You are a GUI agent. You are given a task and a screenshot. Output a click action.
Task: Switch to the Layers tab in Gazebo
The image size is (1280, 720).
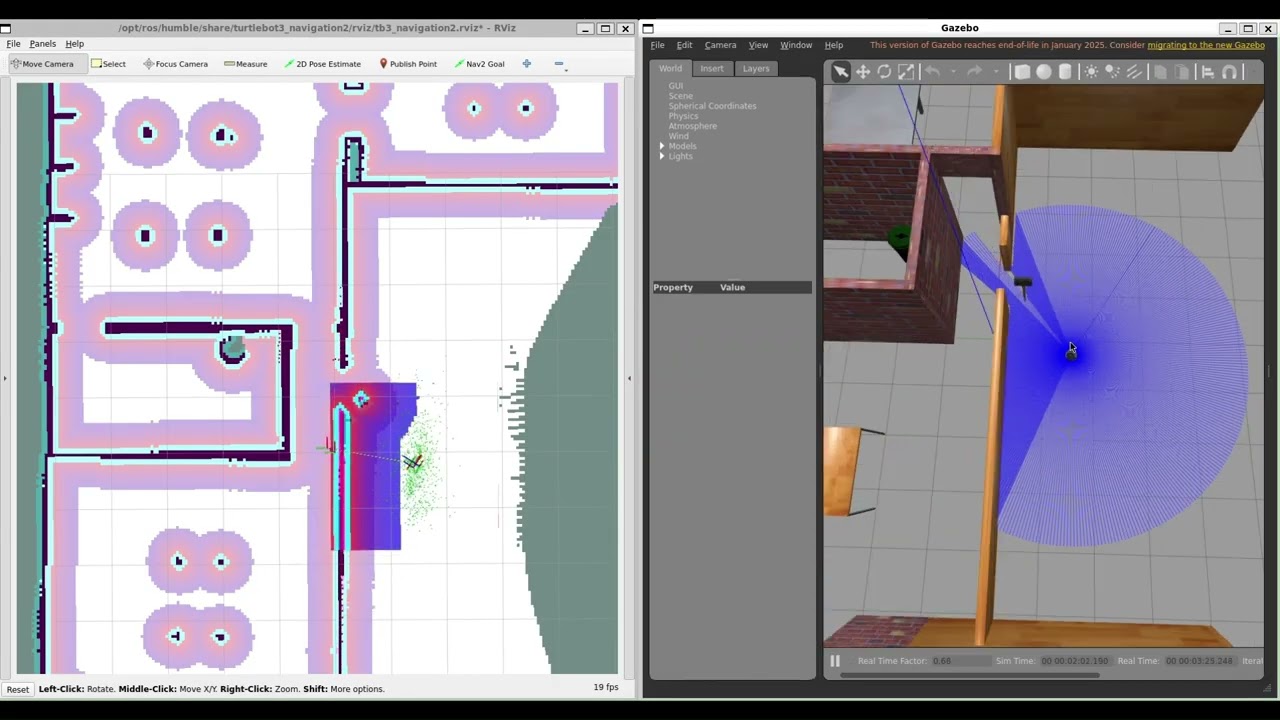[x=756, y=68]
